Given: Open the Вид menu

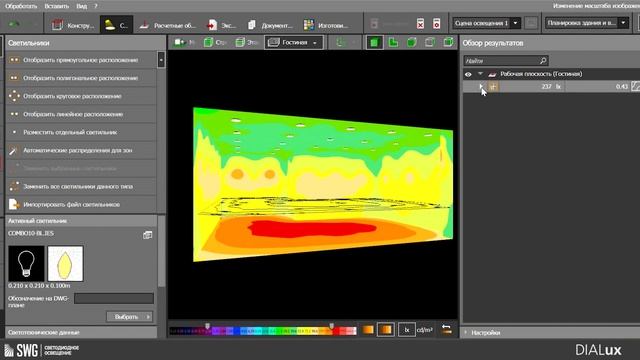Looking at the screenshot, I should [81, 6].
